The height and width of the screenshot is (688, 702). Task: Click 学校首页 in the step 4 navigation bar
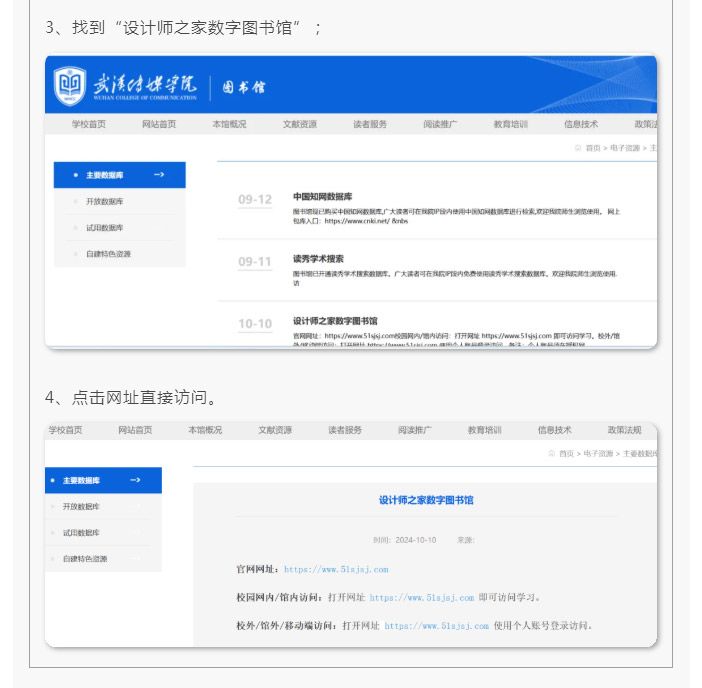pyautogui.click(x=65, y=430)
